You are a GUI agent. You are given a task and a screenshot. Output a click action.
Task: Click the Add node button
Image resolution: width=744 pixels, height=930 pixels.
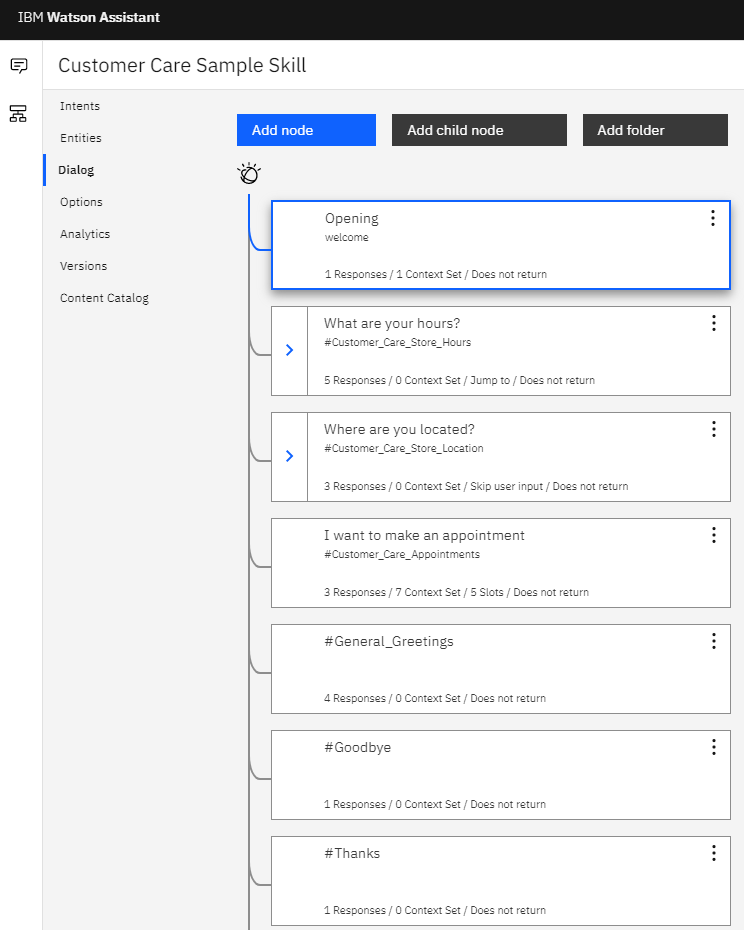click(306, 130)
